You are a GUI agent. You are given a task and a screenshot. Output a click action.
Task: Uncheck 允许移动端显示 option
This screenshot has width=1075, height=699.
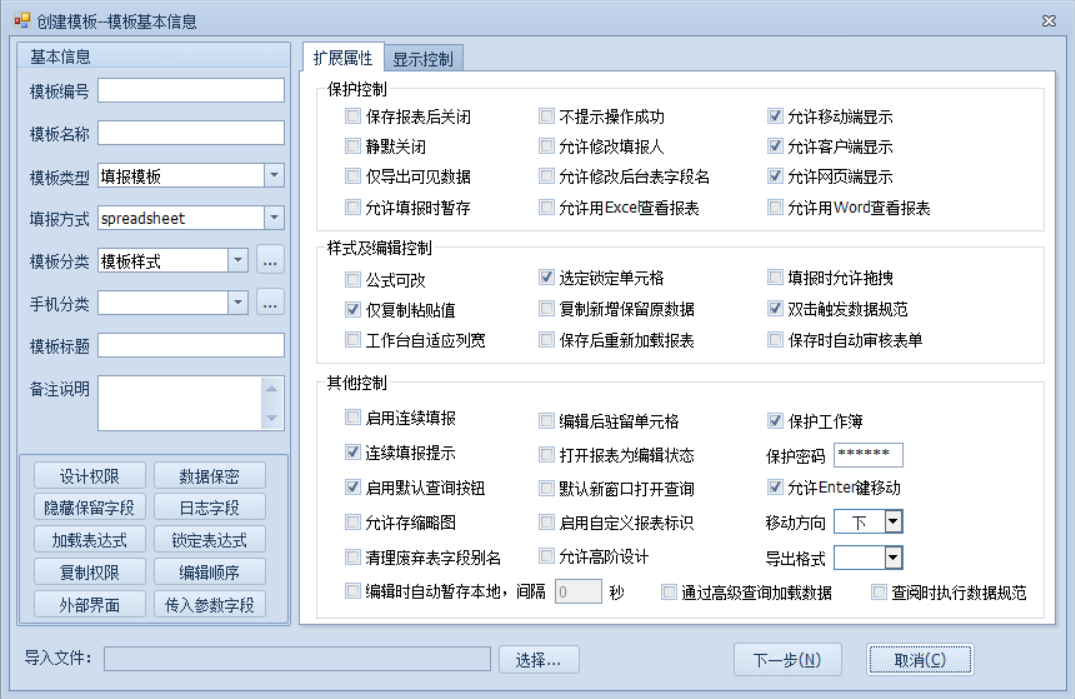pyautogui.click(x=775, y=117)
